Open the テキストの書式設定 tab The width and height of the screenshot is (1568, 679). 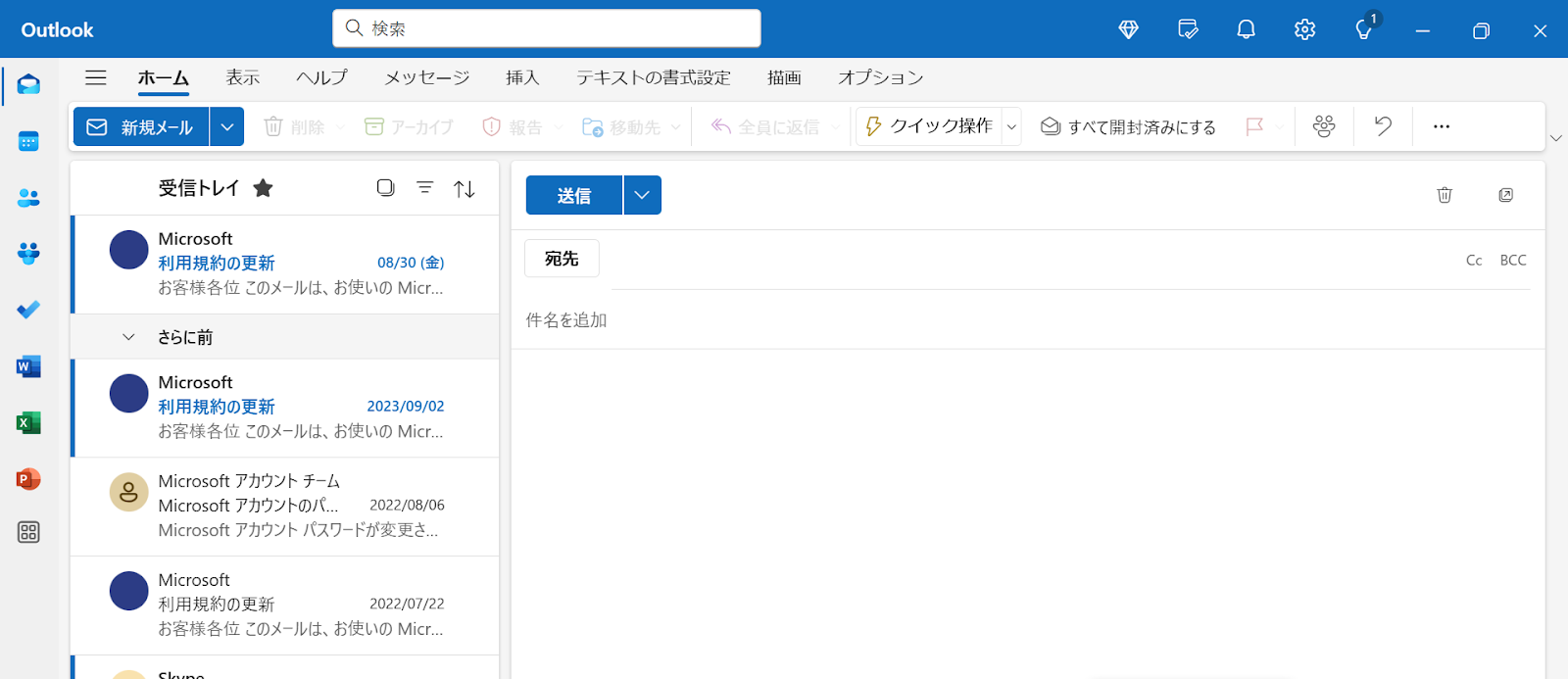click(x=654, y=77)
